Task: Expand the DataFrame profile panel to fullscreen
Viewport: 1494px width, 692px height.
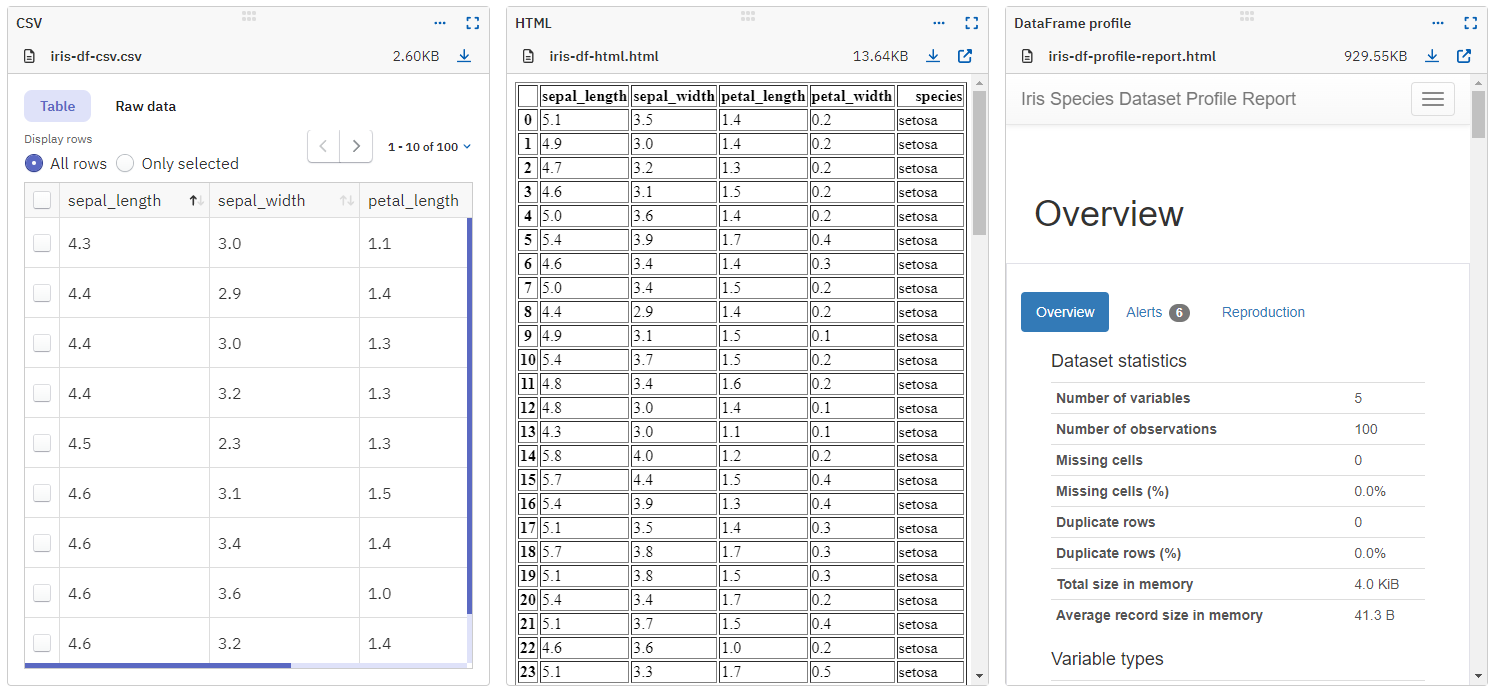Action: click(1470, 22)
